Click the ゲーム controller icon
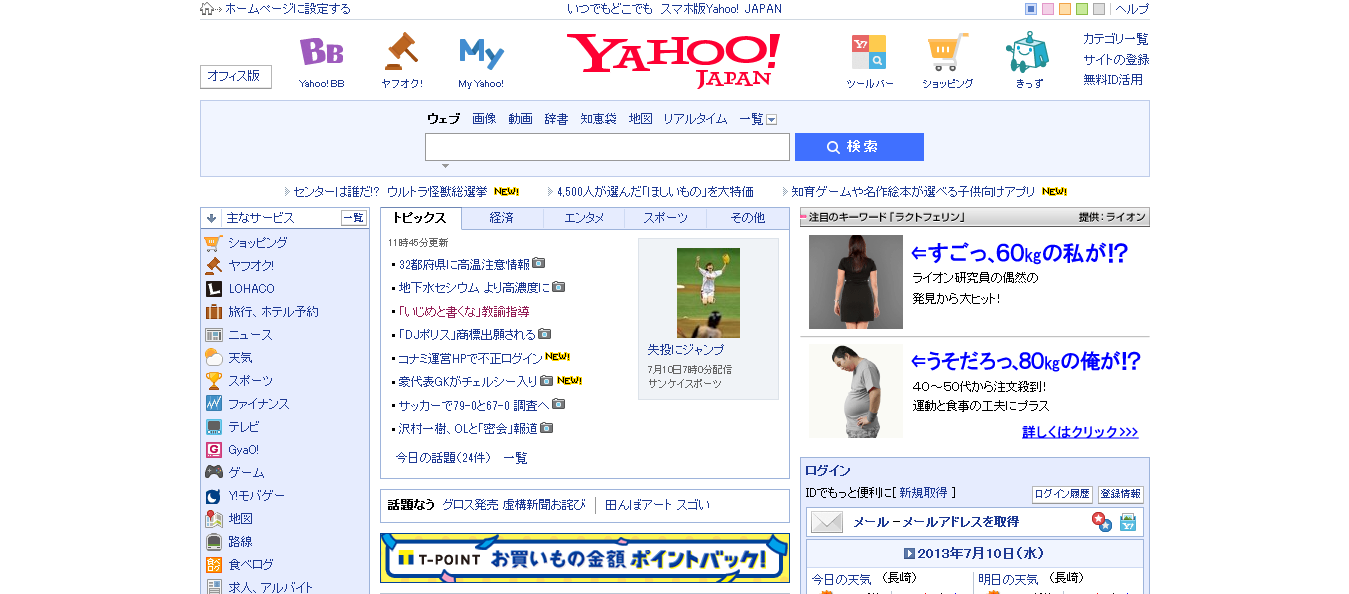The height and width of the screenshot is (594, 1349). point(213,473)
